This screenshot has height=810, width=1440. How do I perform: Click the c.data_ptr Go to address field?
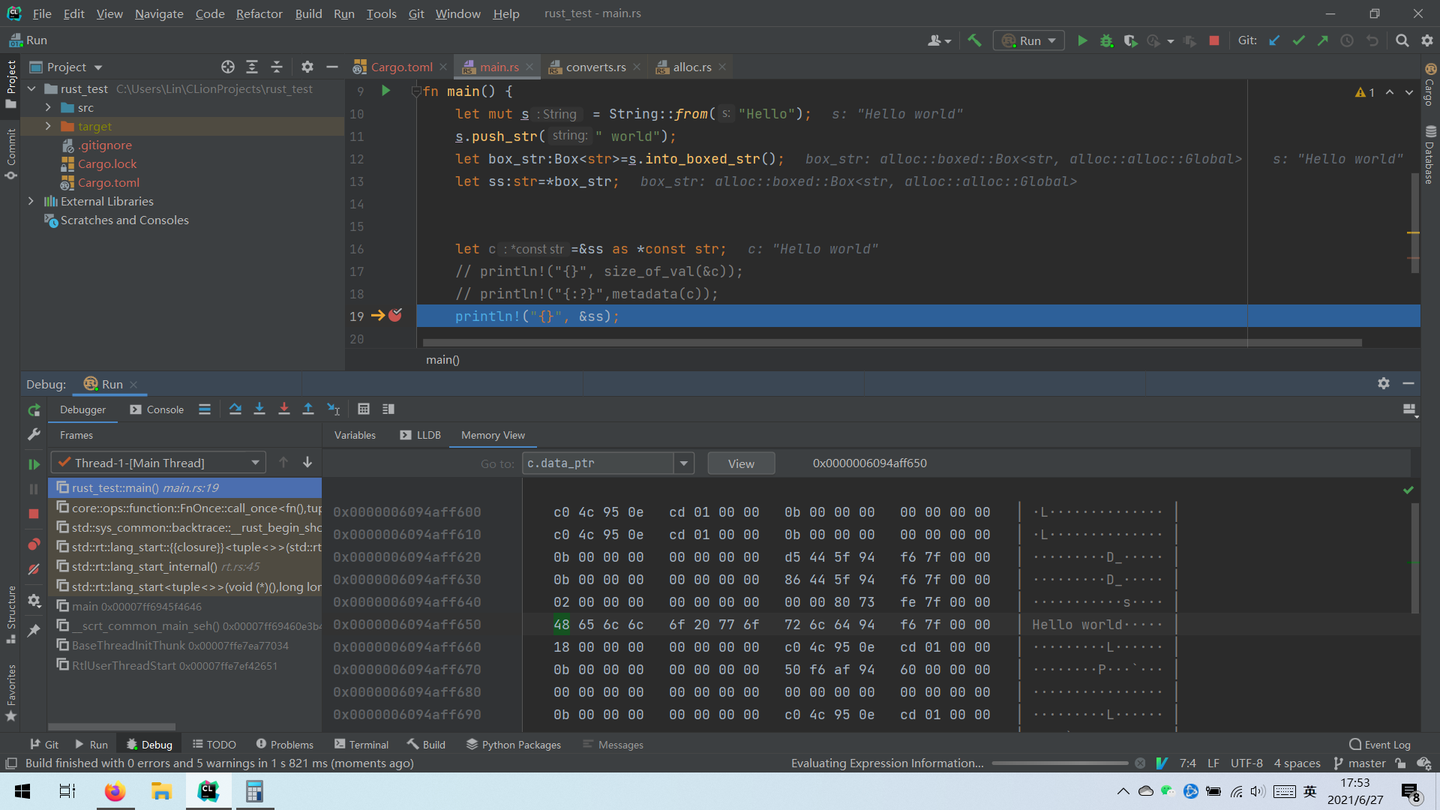(599, 464)
